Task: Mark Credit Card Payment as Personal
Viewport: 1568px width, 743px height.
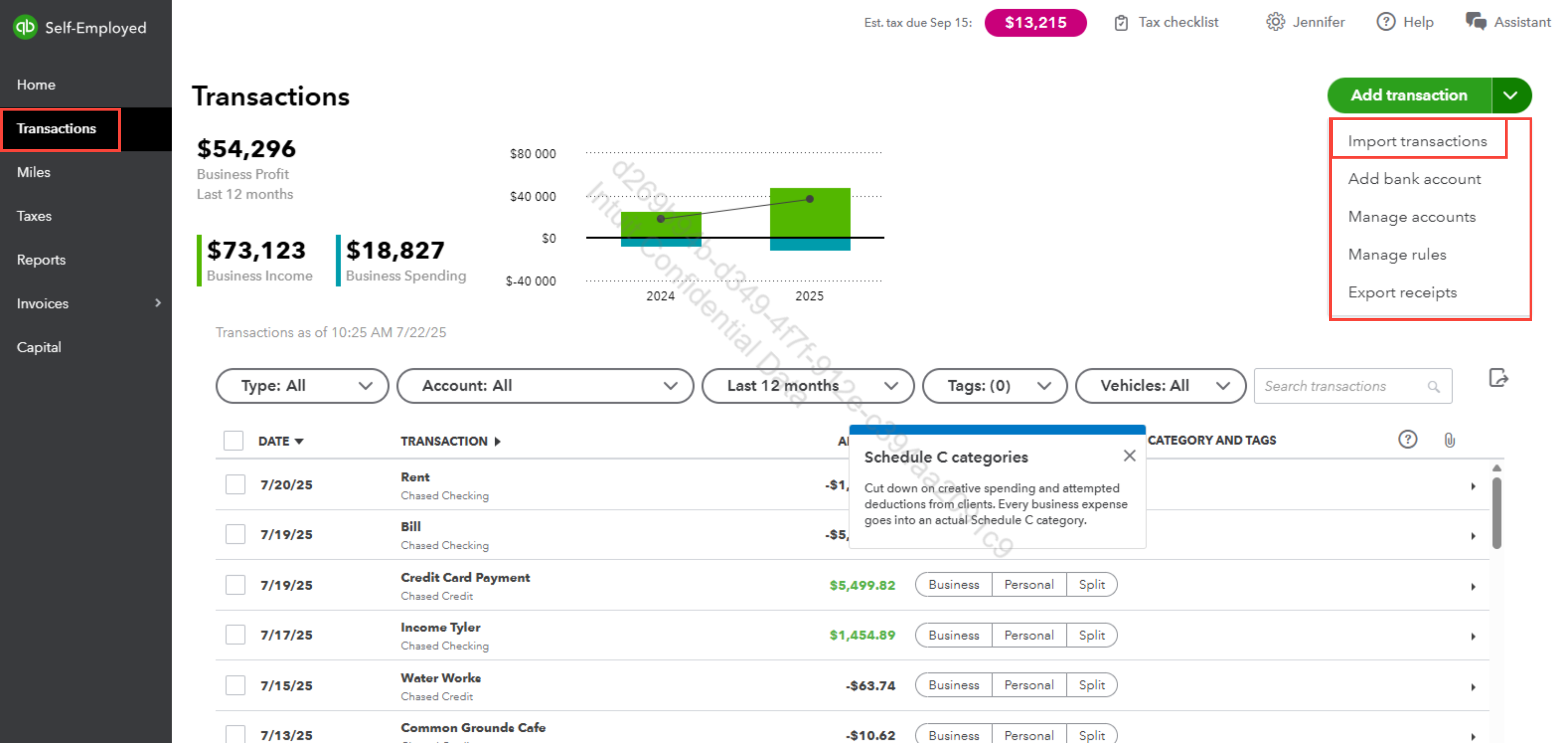Action: coord(1029,585)
